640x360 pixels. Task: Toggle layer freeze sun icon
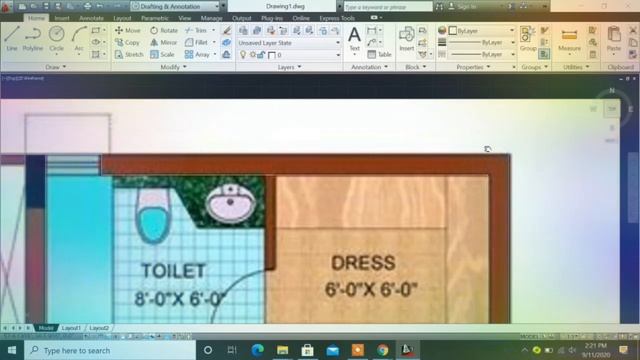point(253,55)
